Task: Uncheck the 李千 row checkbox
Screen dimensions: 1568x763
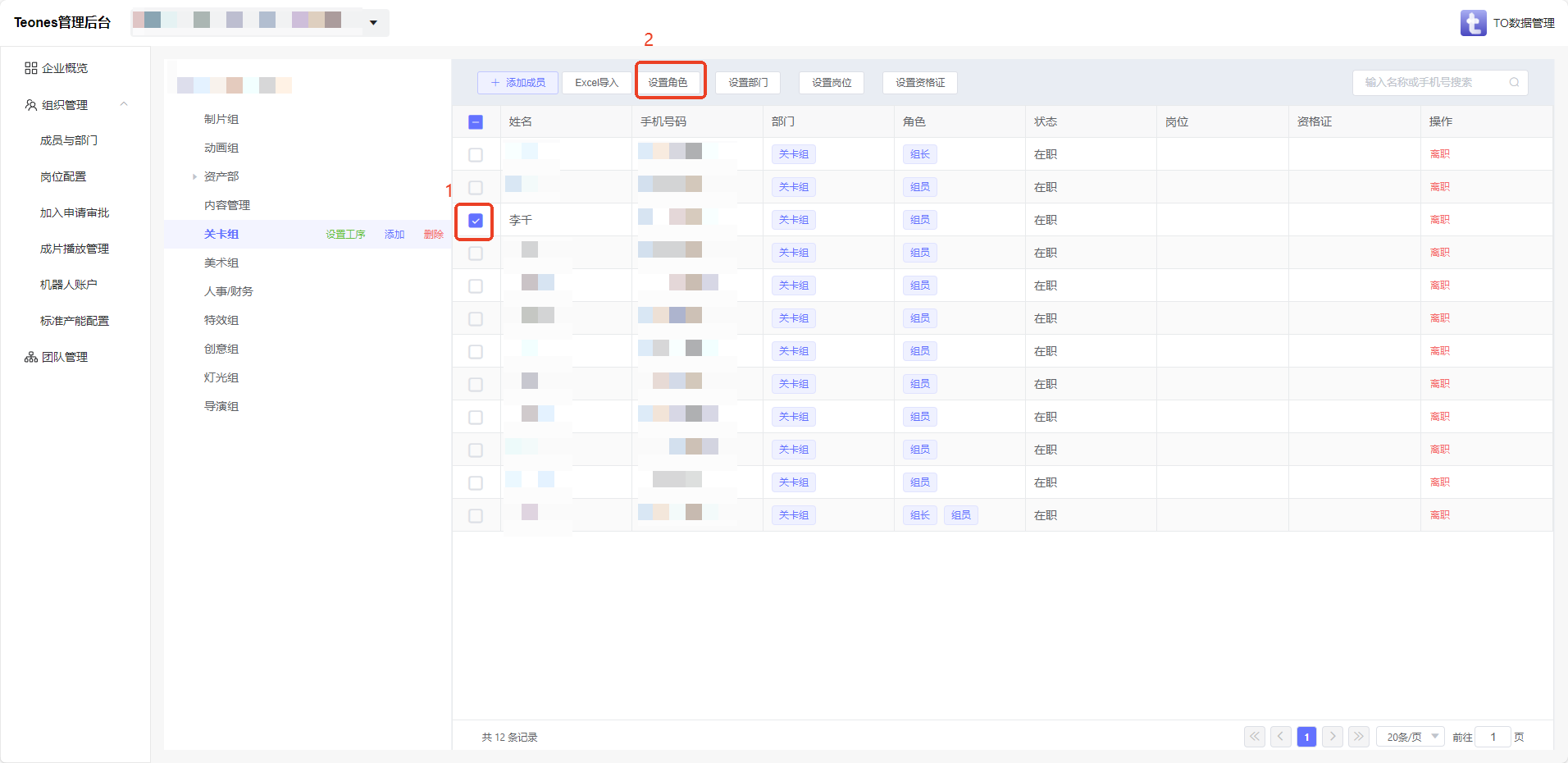Action: [x=476, y=221]
